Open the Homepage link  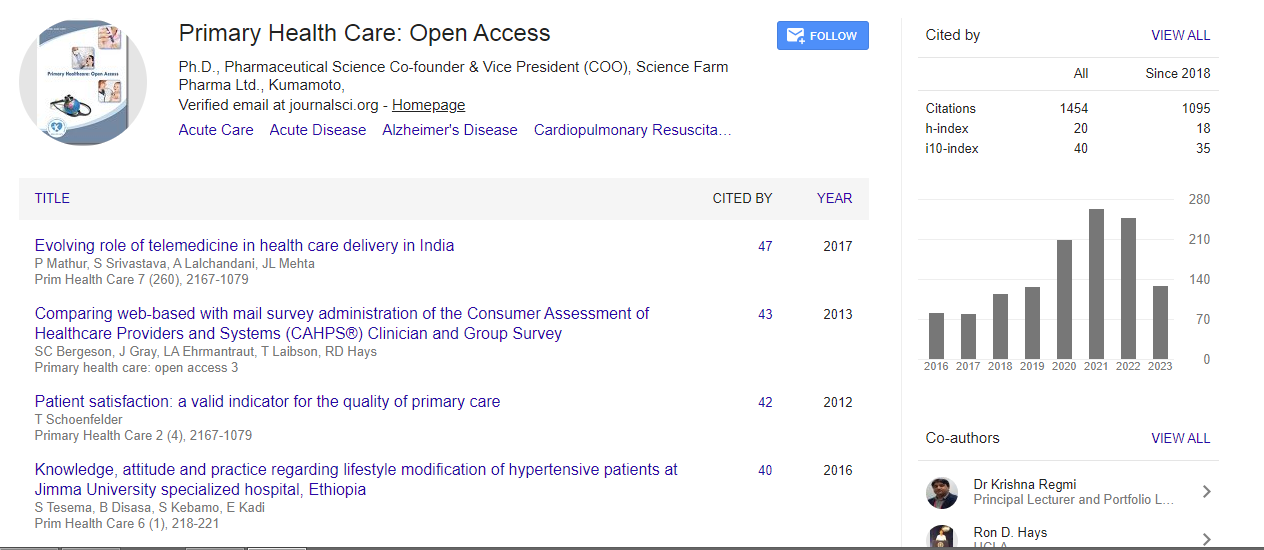[428, 105]
